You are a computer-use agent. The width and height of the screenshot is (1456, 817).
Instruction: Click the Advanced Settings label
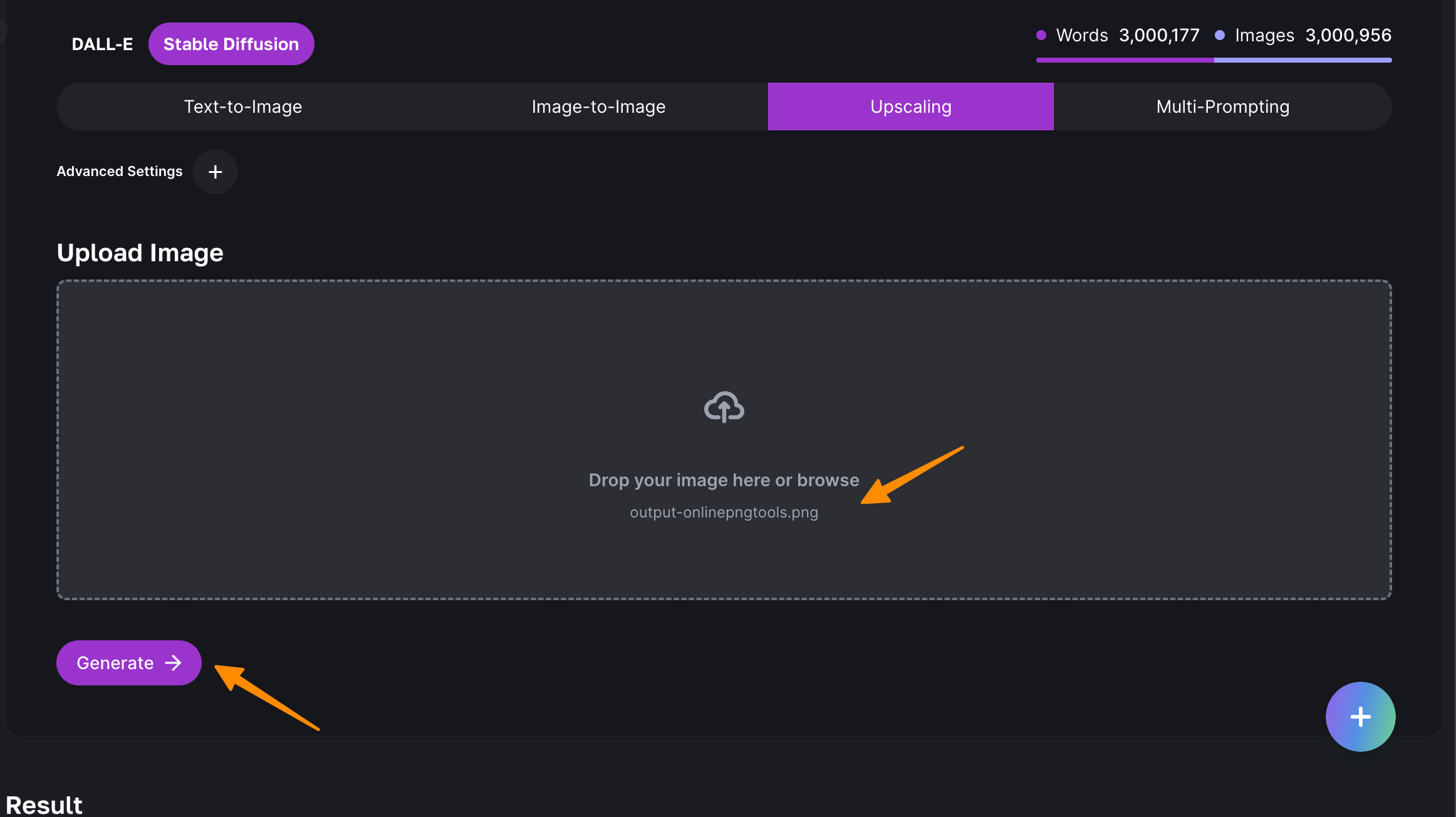tap(119, 172)
